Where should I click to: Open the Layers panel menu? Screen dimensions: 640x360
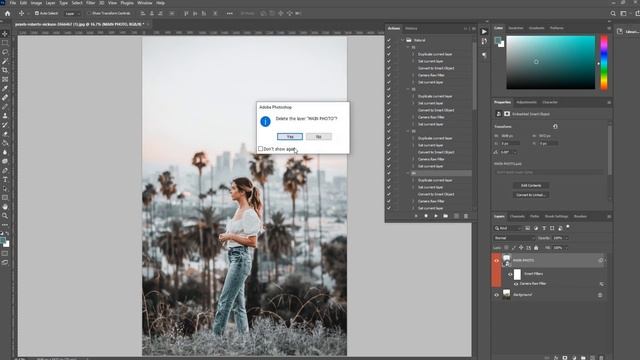(x=609, y=216)
